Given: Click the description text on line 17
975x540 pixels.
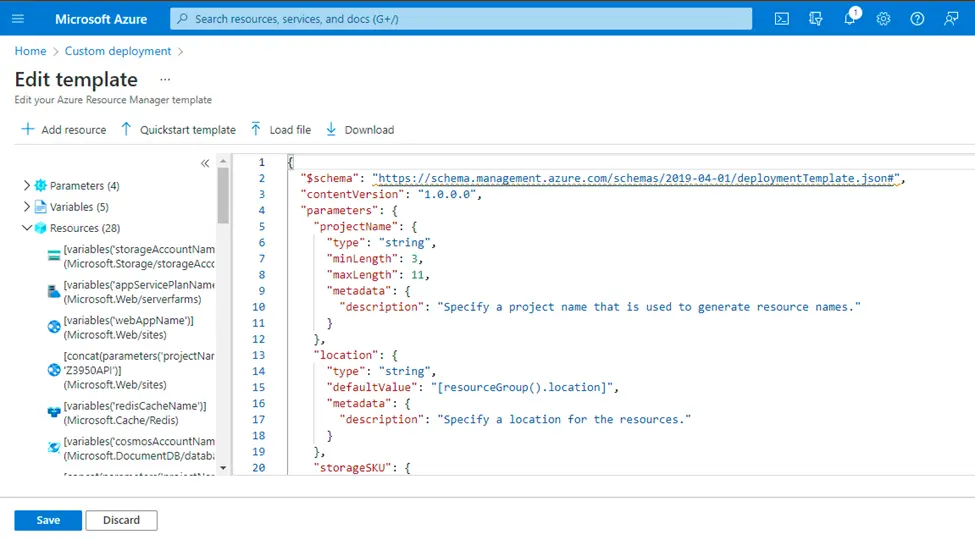Looking at the screenshot, I should [564, 419].
